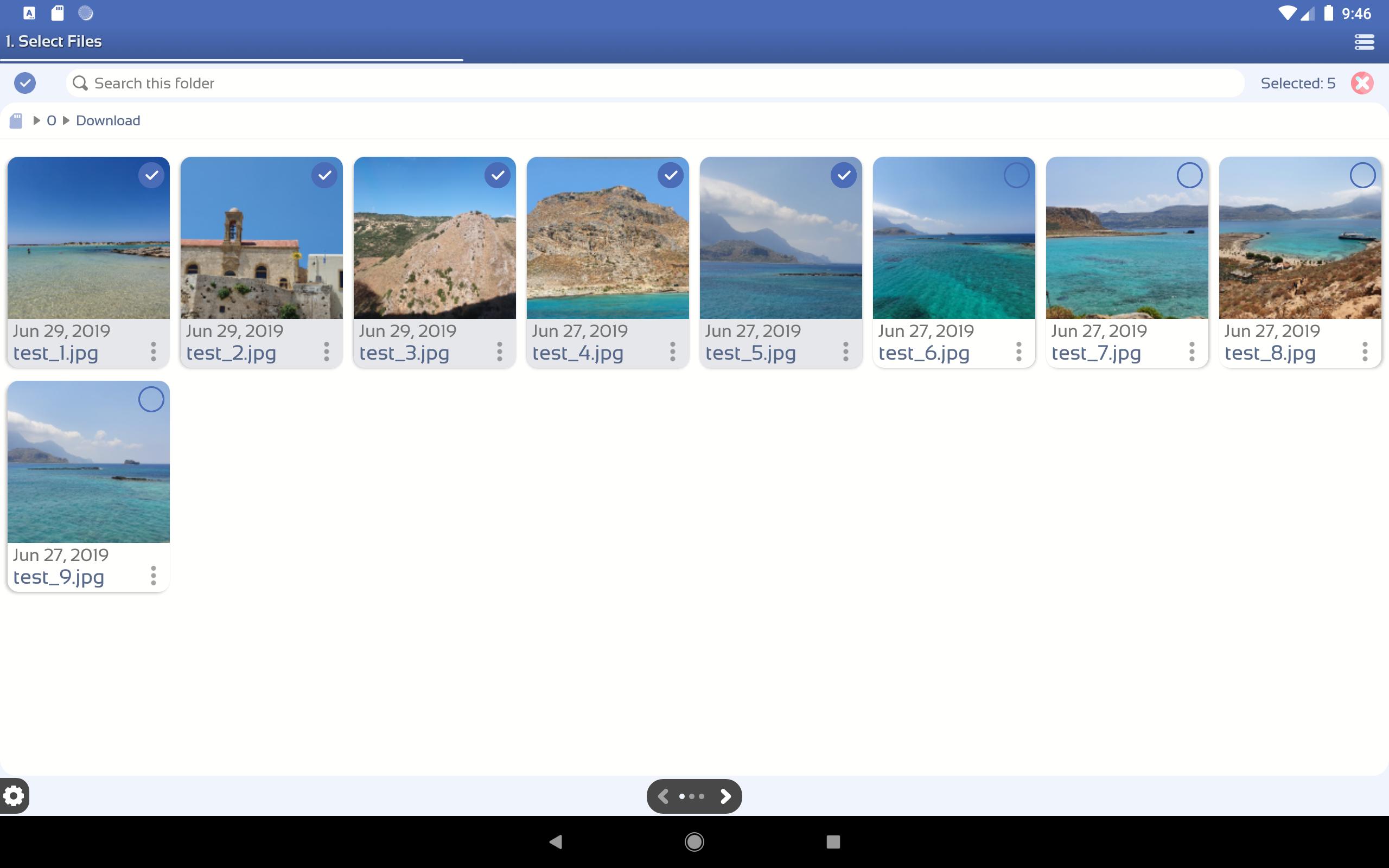The image size is (1389, 868).
Task: Click the keyboard A notification icon
Action: (29, 13)
